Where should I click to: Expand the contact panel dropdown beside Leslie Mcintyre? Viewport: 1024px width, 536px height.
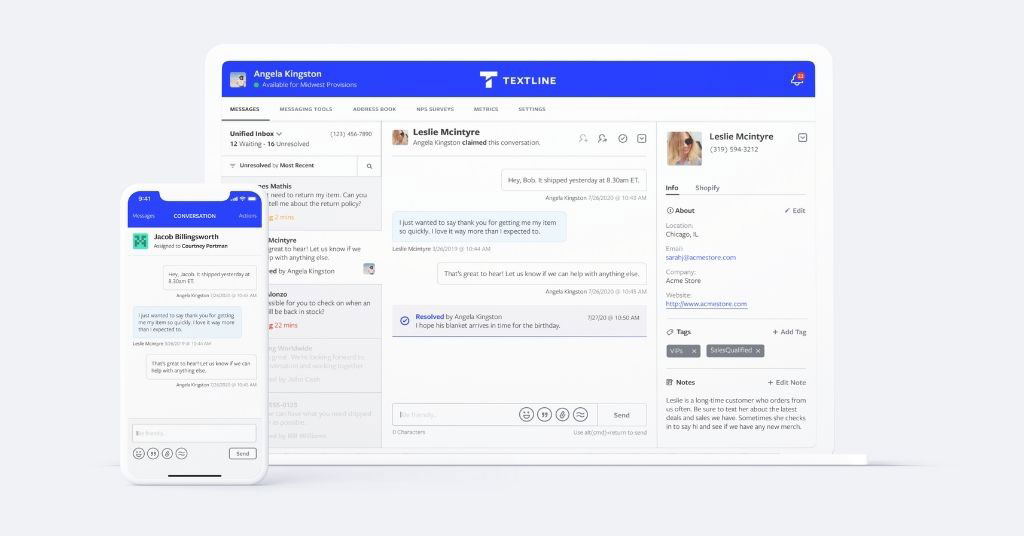803,138
